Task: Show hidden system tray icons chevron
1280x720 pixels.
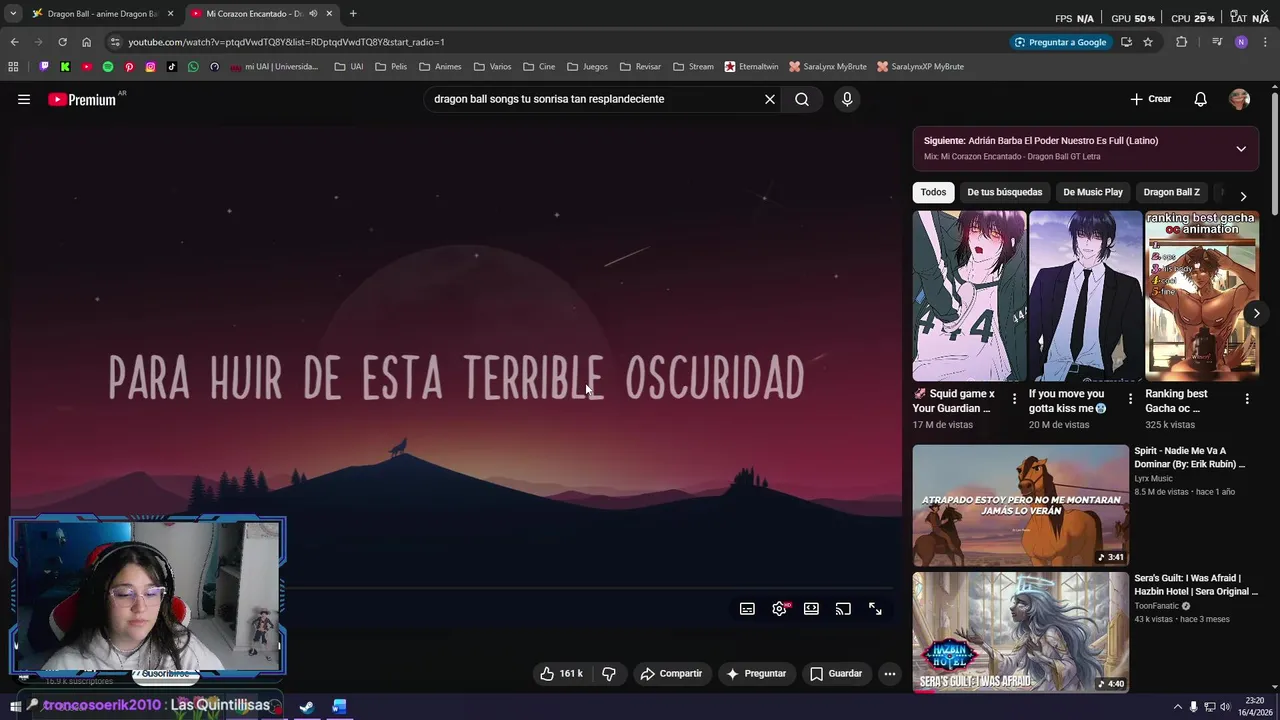Action: click(1177, 707)
